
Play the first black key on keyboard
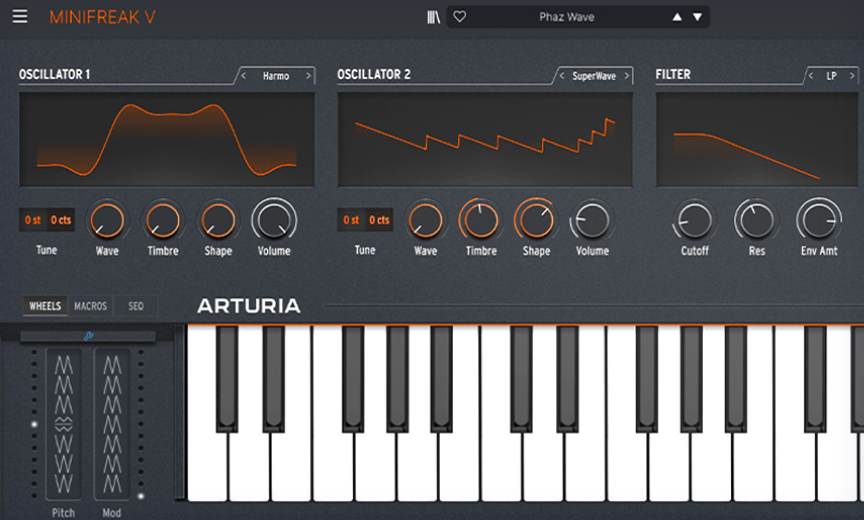[x=226, y=378]
